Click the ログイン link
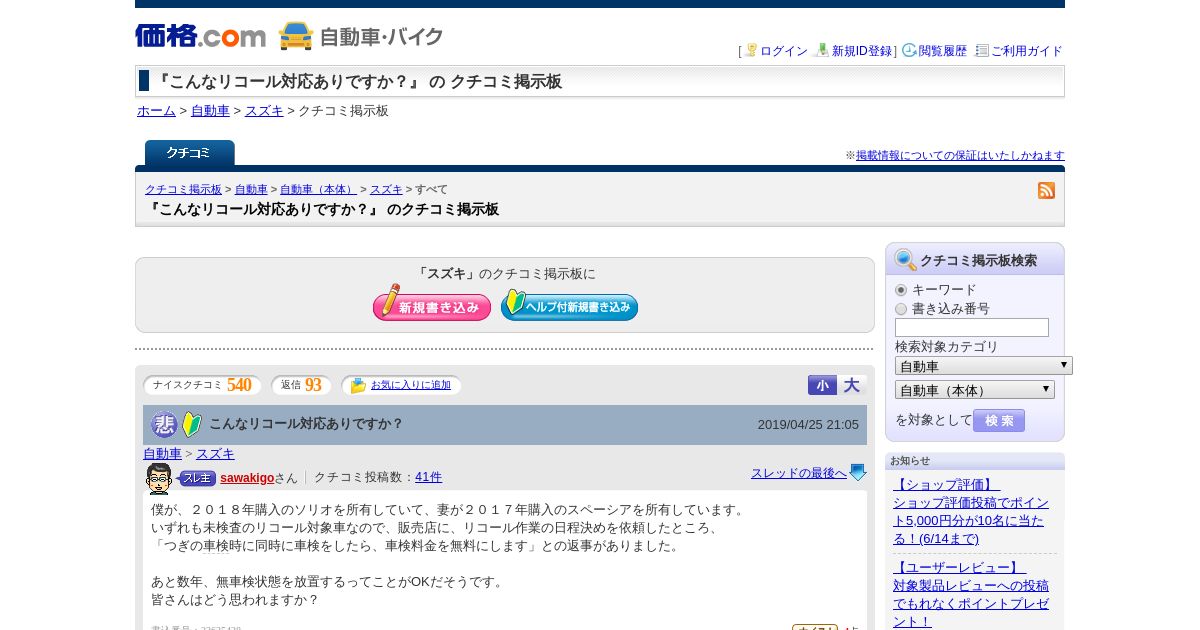Image resolution: width=1200 pixels, height=630 pixels. [784, 51]
